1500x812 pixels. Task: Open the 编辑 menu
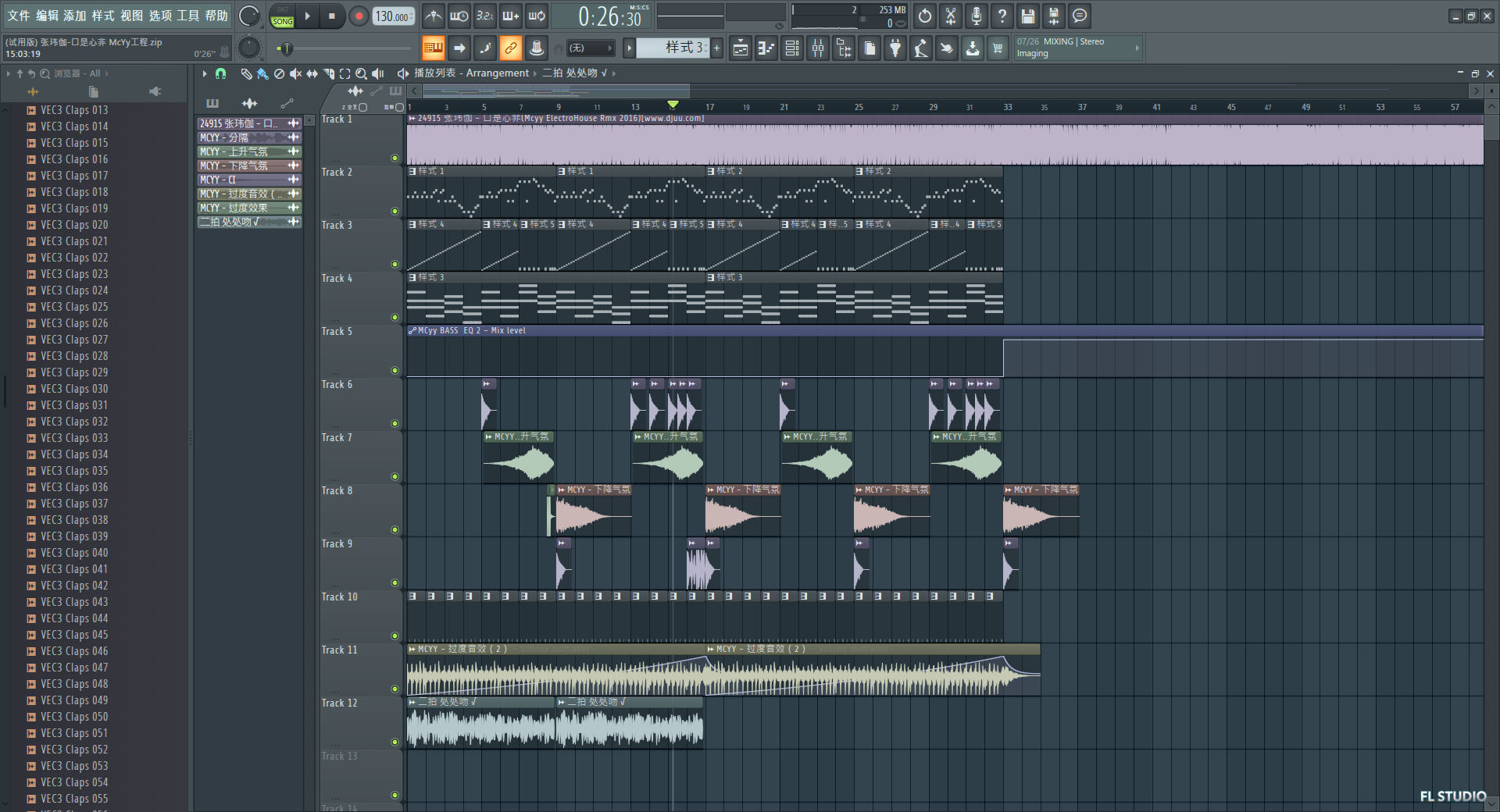pyautogui.click(x=47, y=16)
